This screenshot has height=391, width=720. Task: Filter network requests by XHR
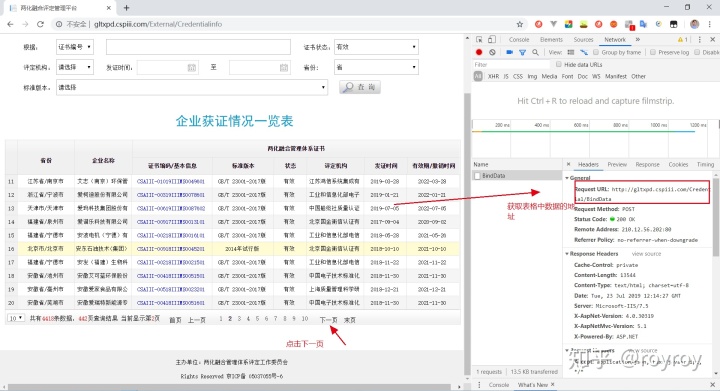(x=493, y=77)
